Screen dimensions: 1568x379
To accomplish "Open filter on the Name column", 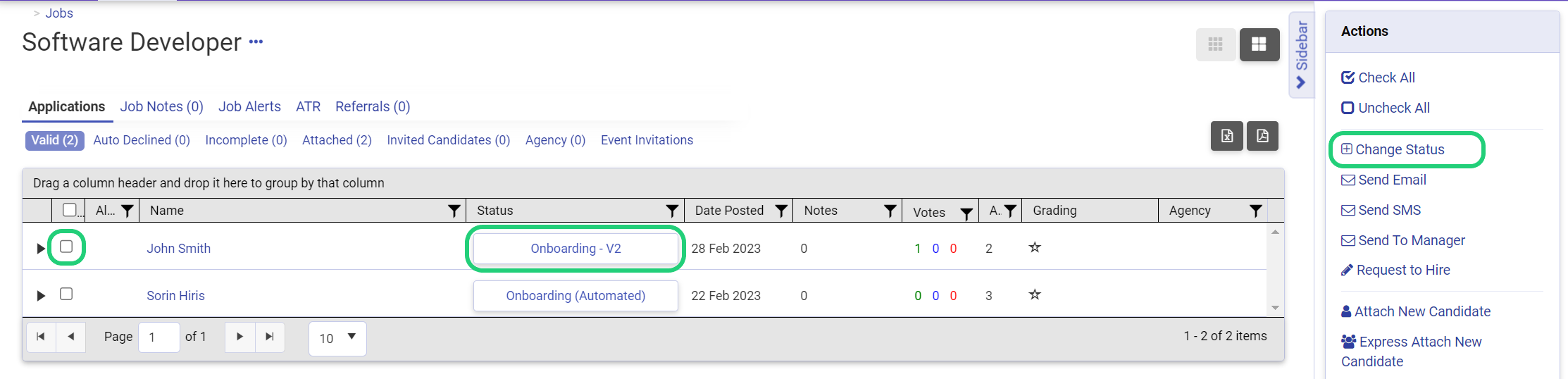I will (x=454, y=211).
